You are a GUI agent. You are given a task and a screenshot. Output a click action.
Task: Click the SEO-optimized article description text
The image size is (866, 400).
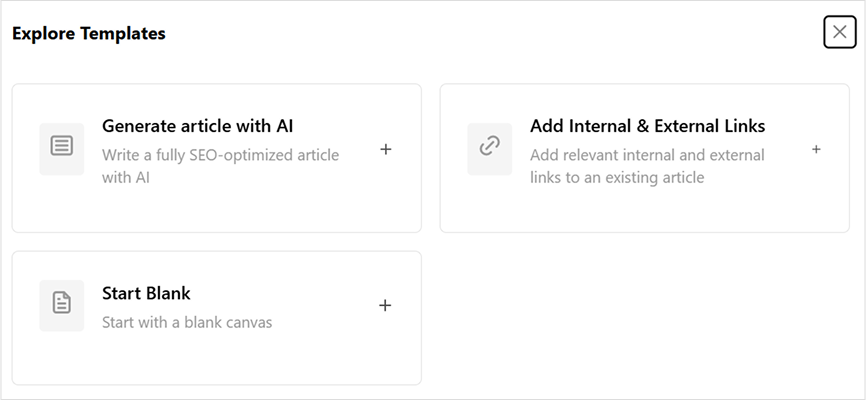coord(220,166)
